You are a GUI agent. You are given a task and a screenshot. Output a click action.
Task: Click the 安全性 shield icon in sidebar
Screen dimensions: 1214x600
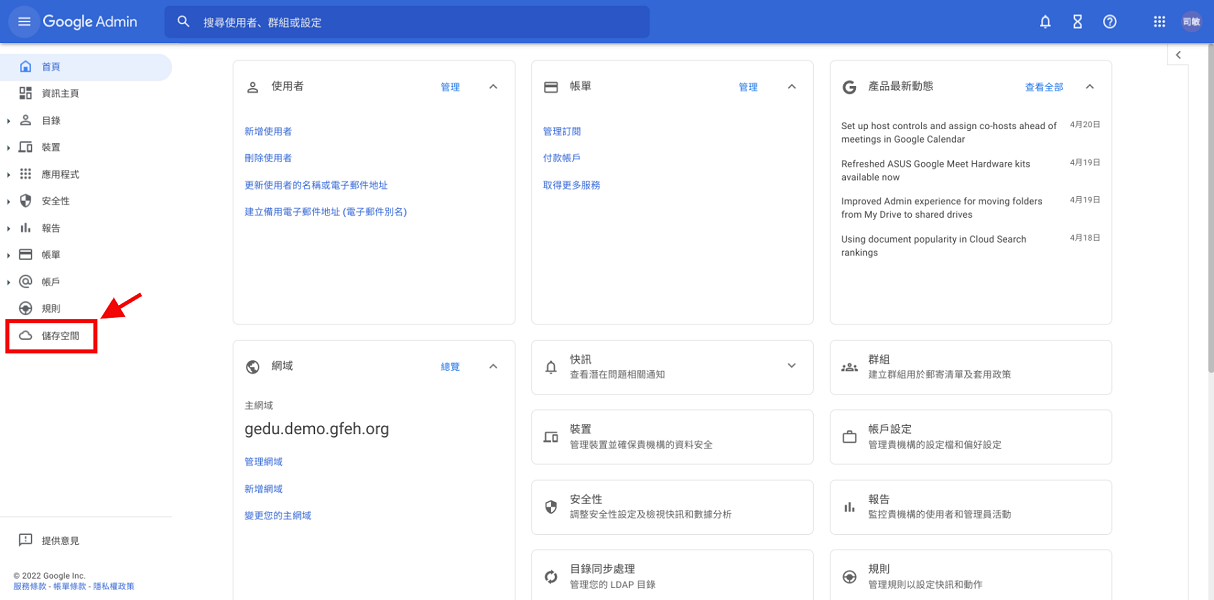pos(26,201)
